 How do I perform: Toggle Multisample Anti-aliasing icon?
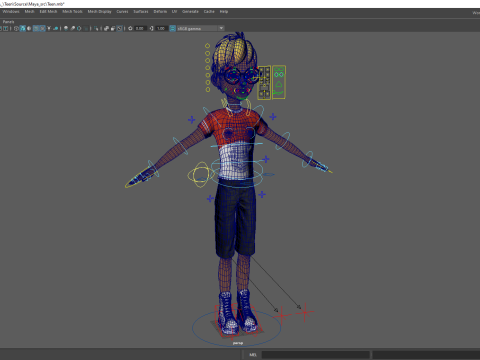pyautogui.click(x=79, y=28)
